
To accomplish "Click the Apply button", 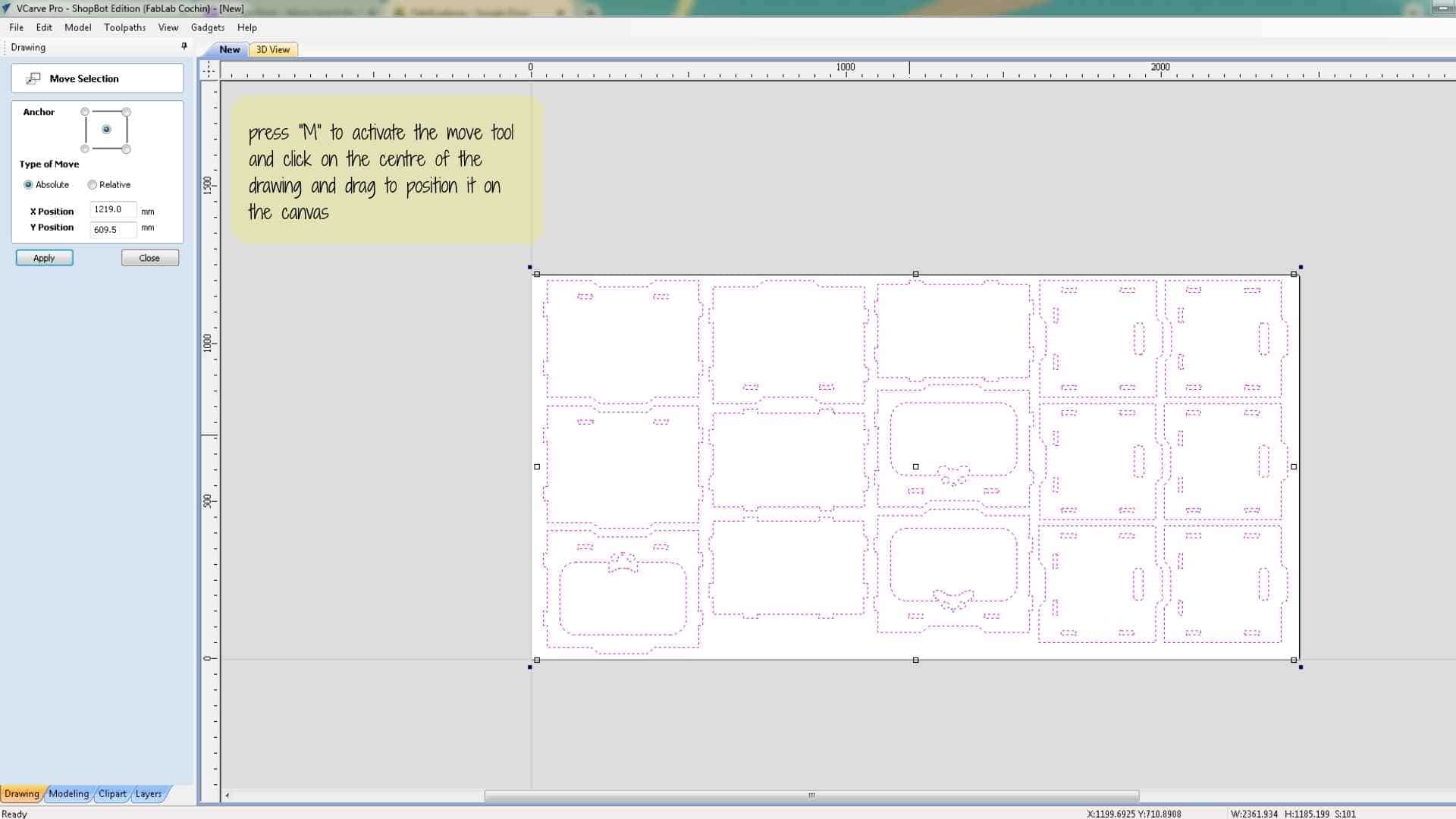I will tap(44, 258).
